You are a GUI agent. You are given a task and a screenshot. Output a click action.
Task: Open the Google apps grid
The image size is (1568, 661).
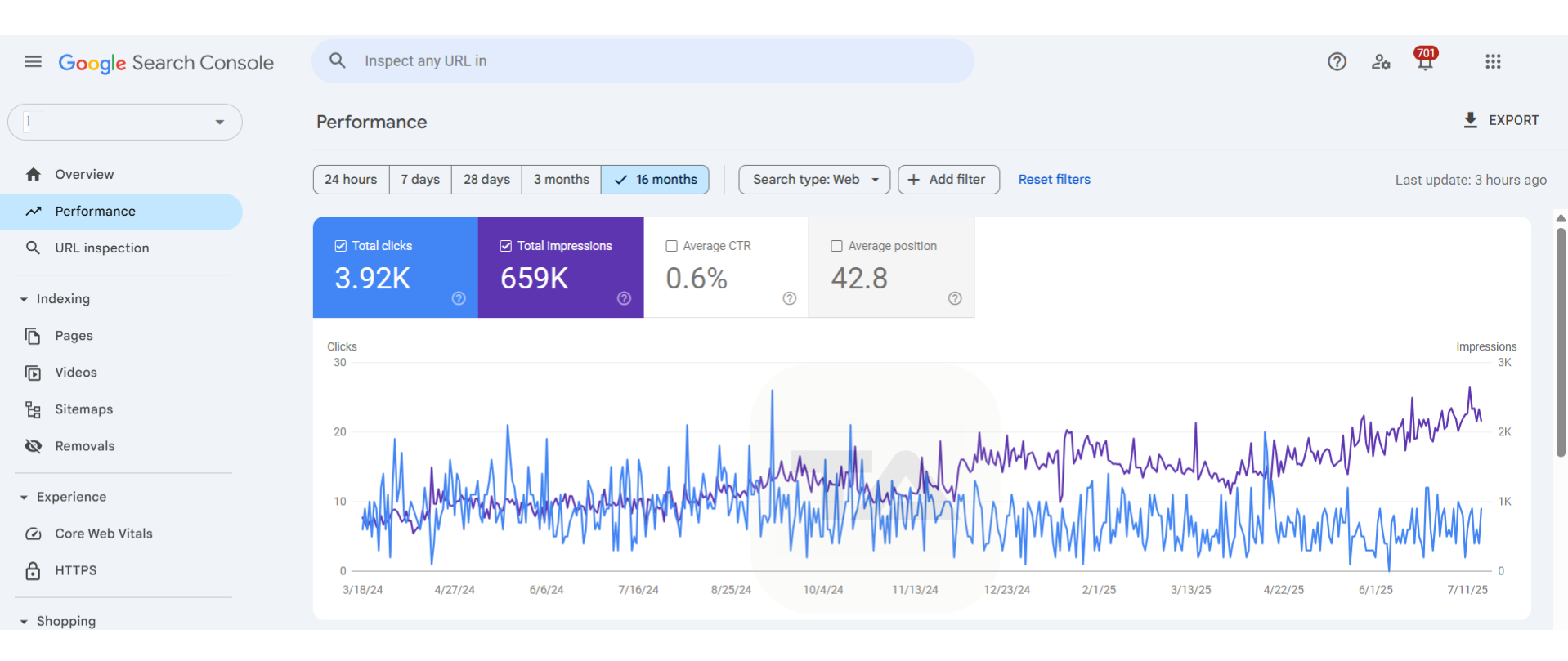tap(1493, 61)
